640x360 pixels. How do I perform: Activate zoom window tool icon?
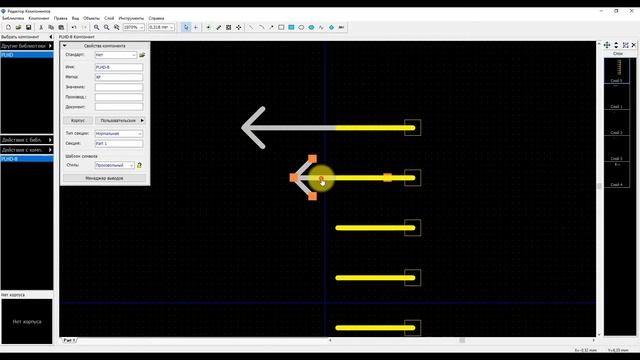coord(117,27)
